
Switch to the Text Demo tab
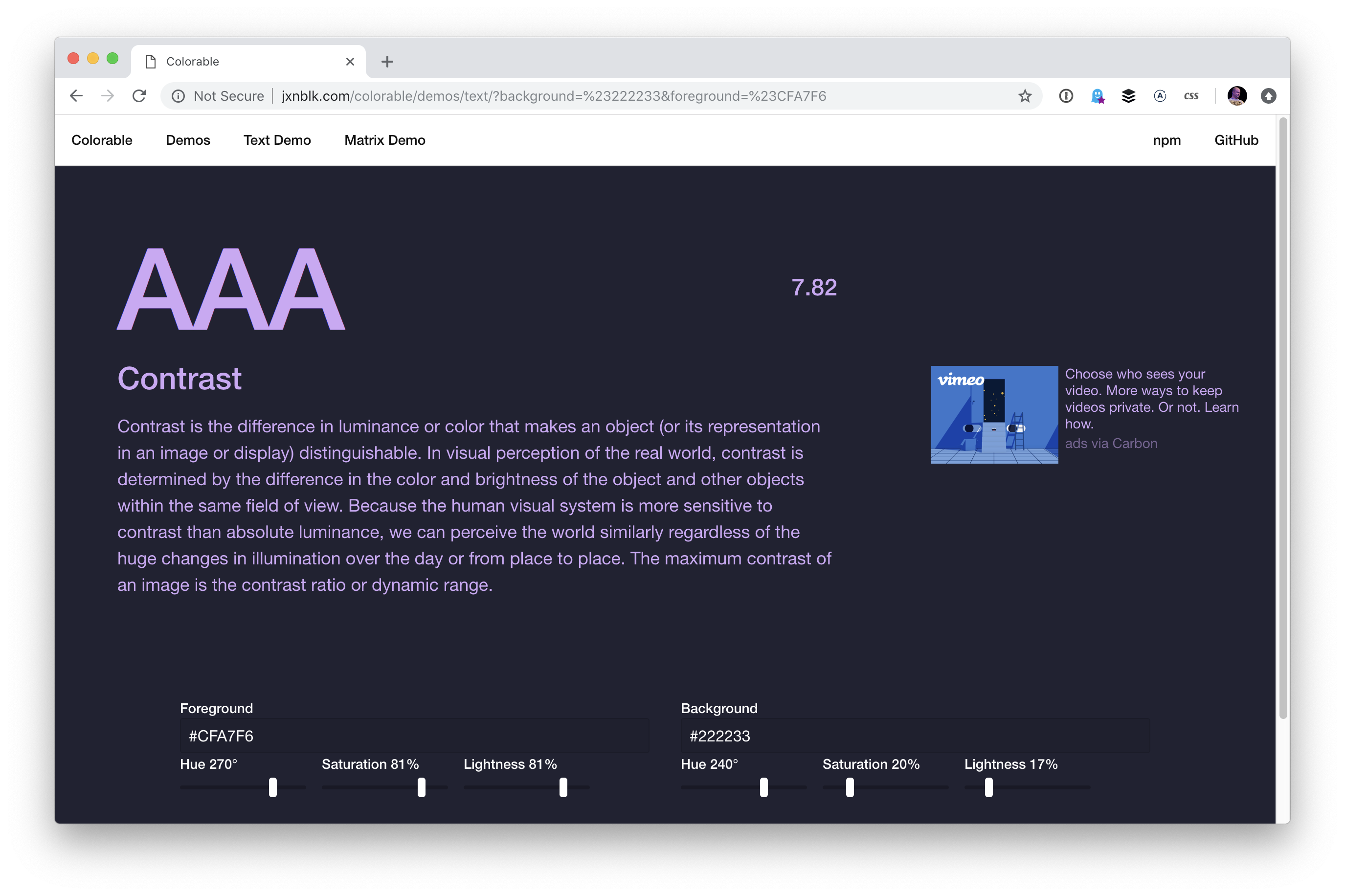(x=277, y=140)
